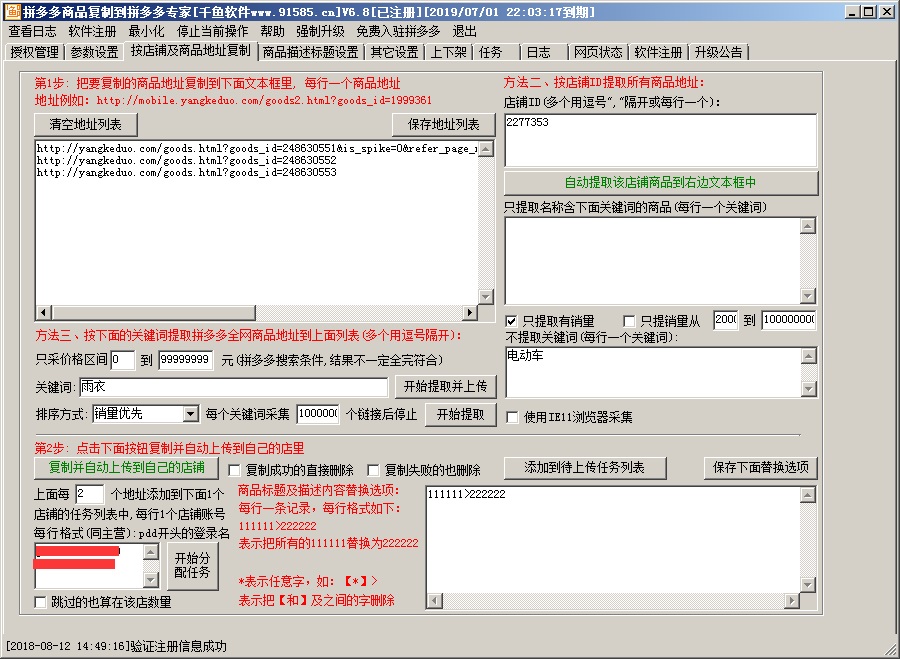Open the 帮助 menu
This screenshot has height=659, width=900.
(x=272, y=31)
